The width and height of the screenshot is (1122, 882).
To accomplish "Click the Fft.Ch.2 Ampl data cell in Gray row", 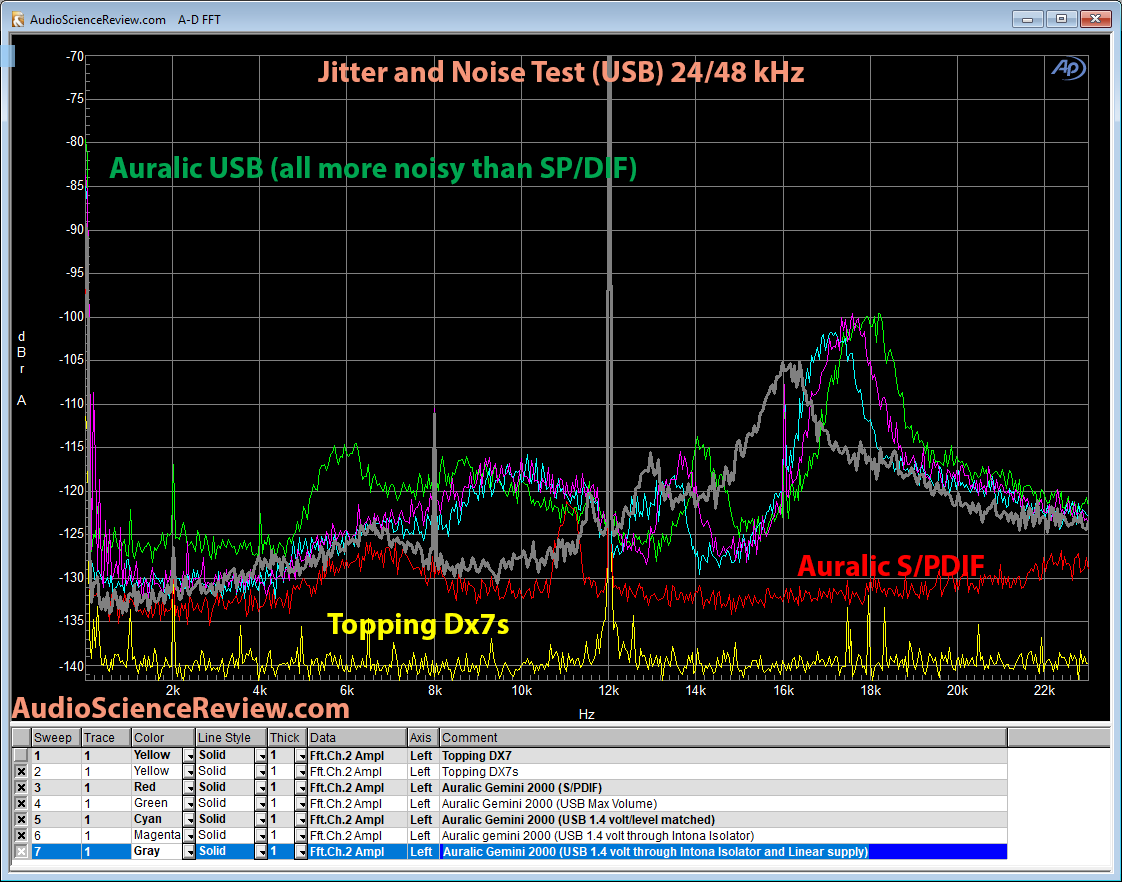I will point(357,851).
